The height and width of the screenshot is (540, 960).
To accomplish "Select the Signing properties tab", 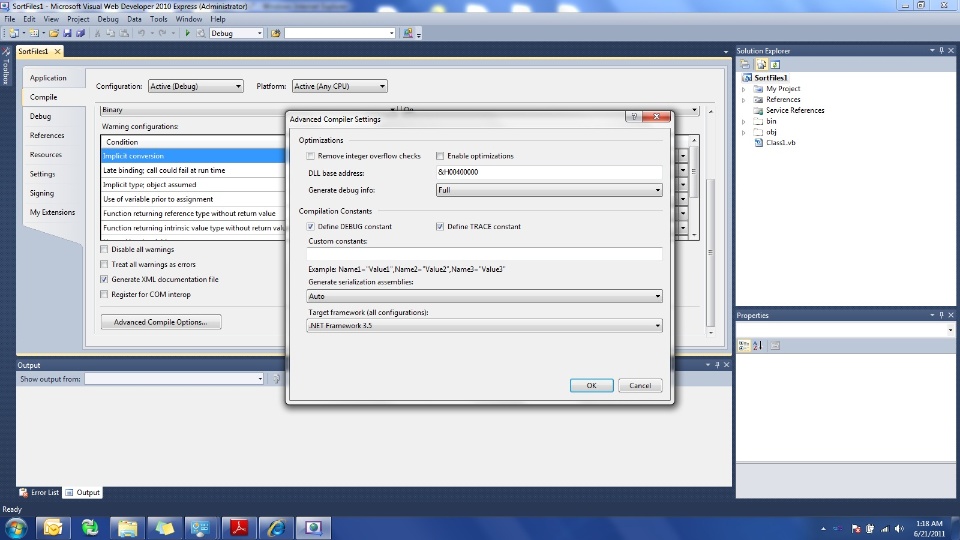I will tap(42, 193).
